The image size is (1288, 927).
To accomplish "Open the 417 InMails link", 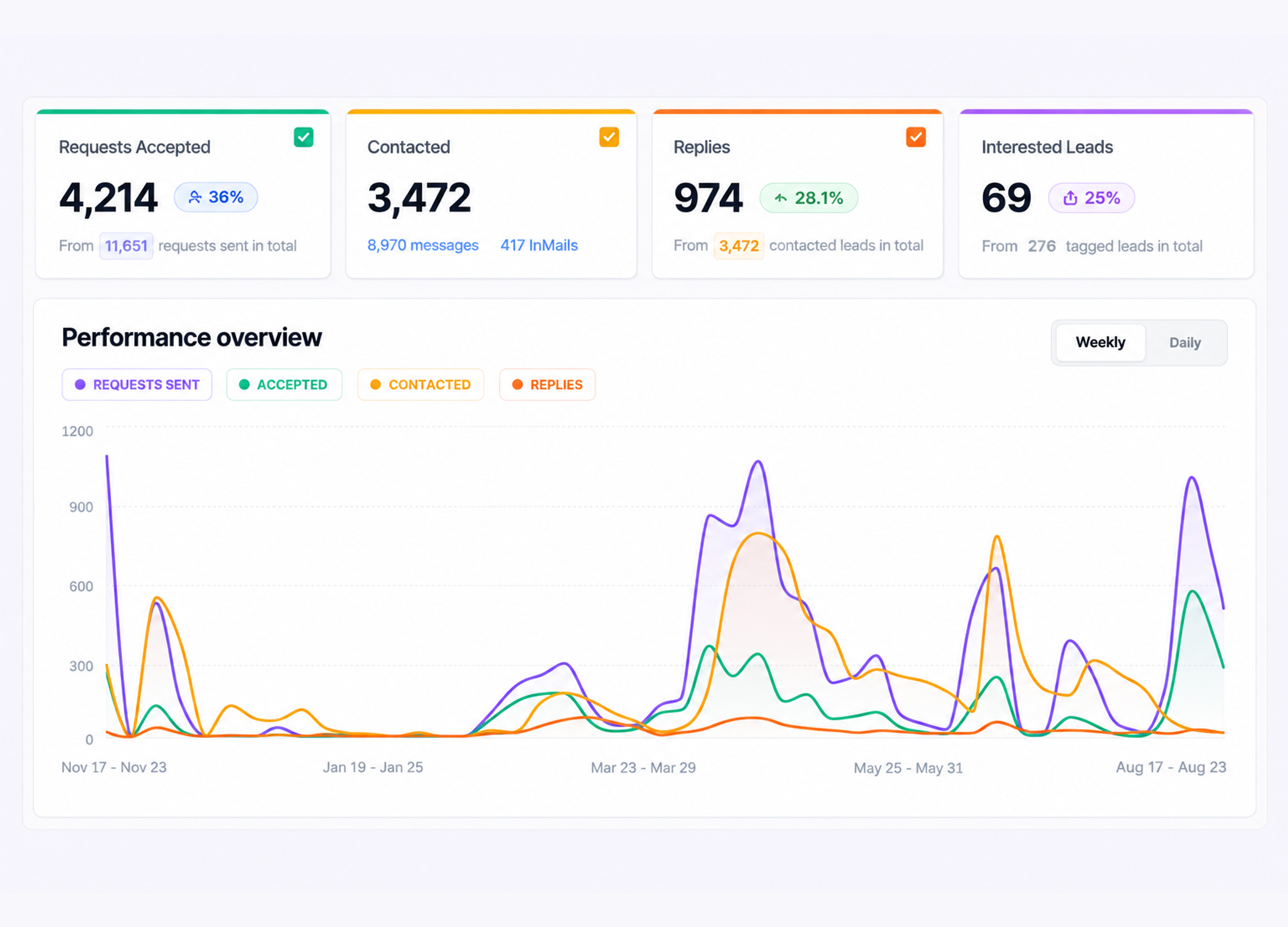I will [539, 245].
